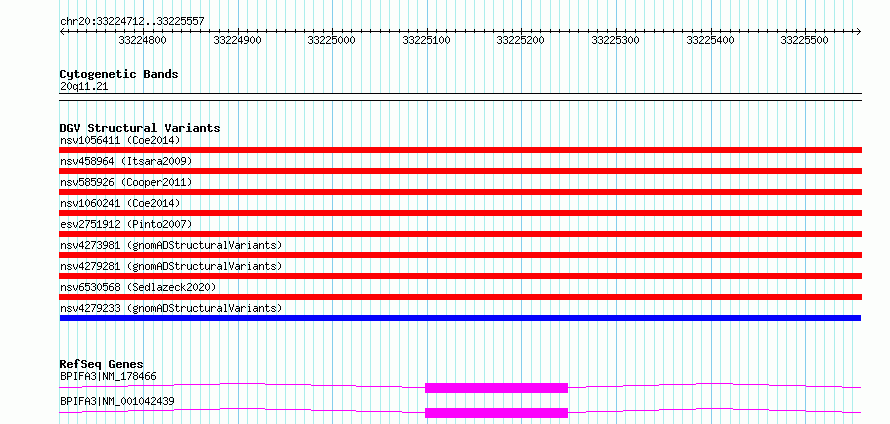Click ruler tick label 33225300
Image resolution: width=890 pixels, height=424 pixels.
coord(615,40)
